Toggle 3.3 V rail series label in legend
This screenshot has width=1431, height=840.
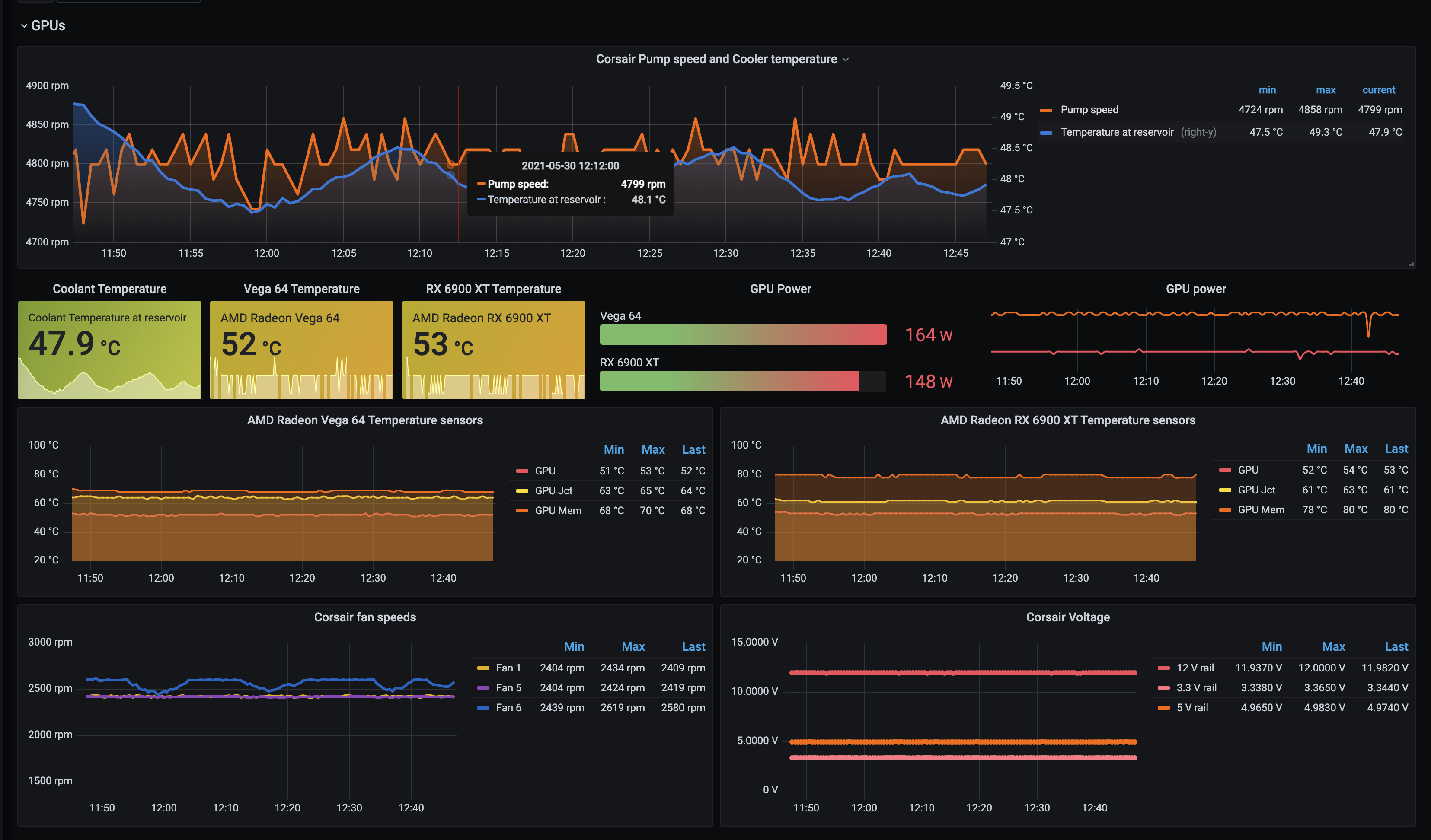pos(1196,688)
